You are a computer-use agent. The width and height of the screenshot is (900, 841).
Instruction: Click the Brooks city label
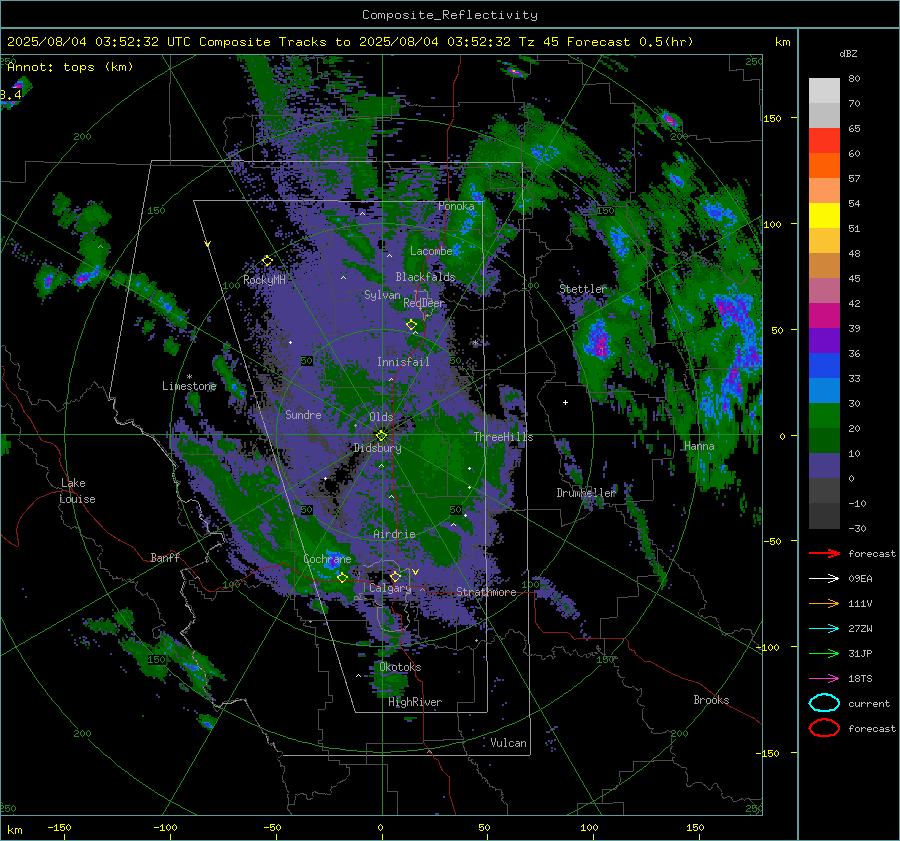[711, 700]
